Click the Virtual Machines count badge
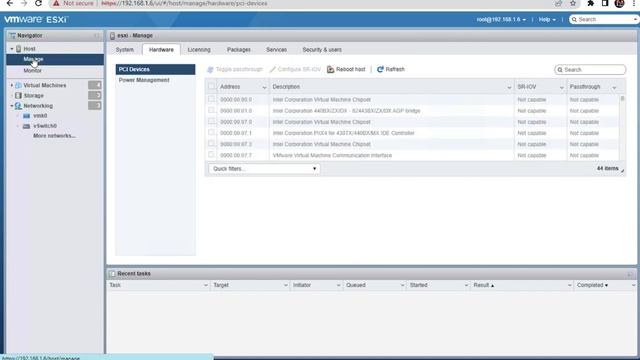The image size is (640, 360). (95, 85)
